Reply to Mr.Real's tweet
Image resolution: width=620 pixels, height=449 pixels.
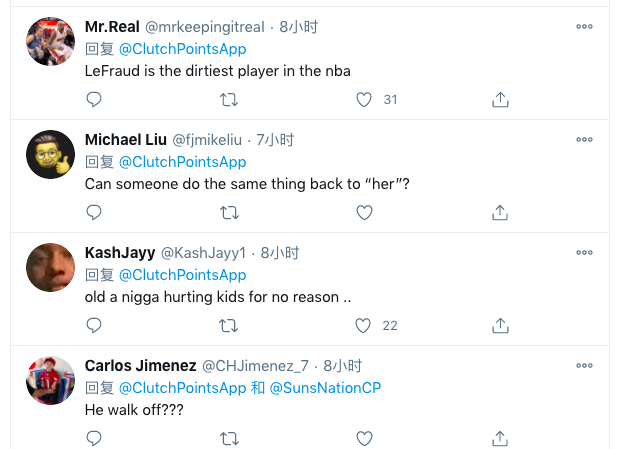[94, 99]
